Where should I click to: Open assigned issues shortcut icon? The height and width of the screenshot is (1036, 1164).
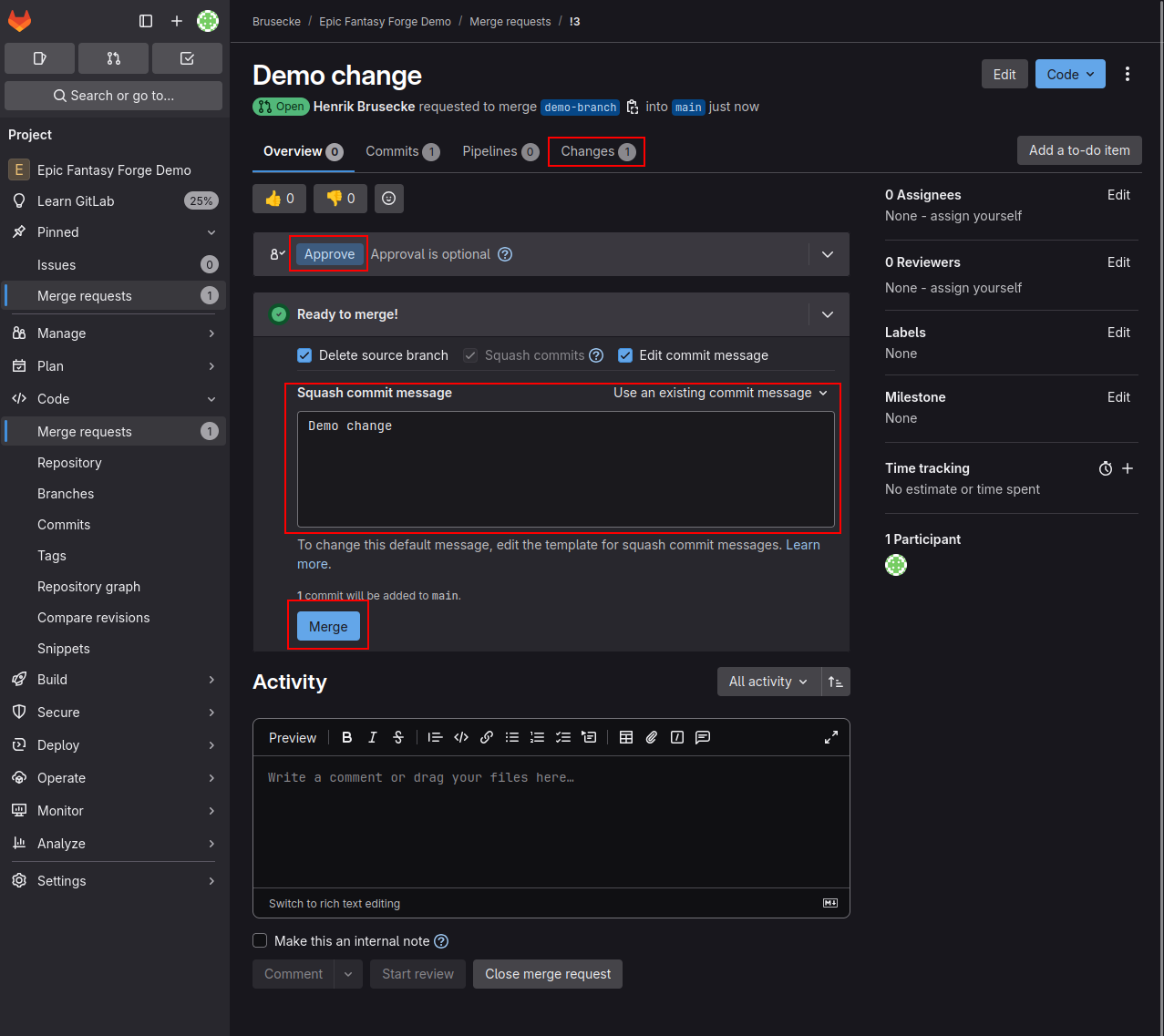click(39, 58)
